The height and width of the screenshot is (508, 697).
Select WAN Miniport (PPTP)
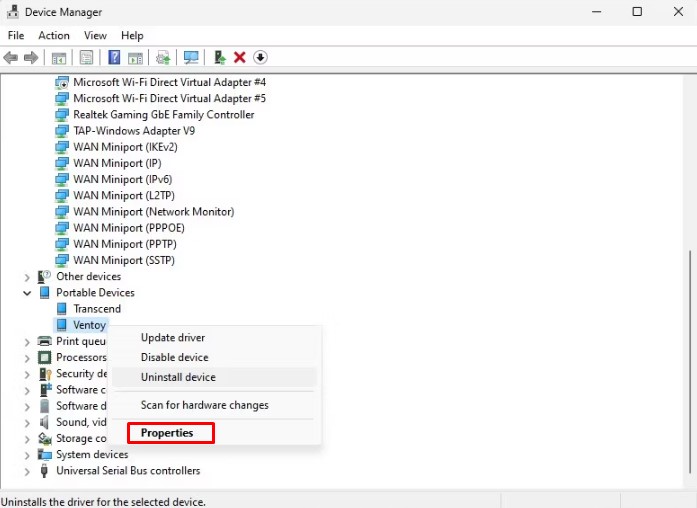pos(125,244)
